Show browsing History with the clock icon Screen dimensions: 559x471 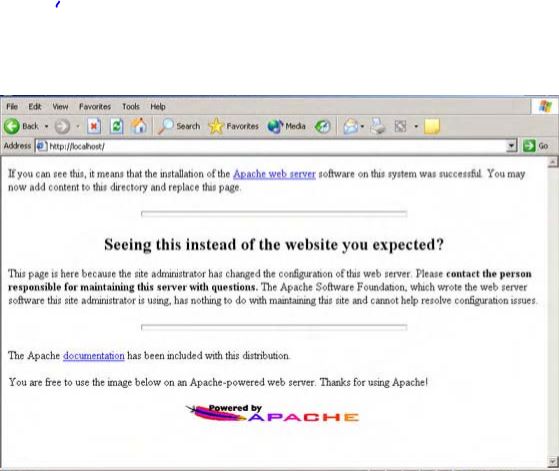point(323,126)
